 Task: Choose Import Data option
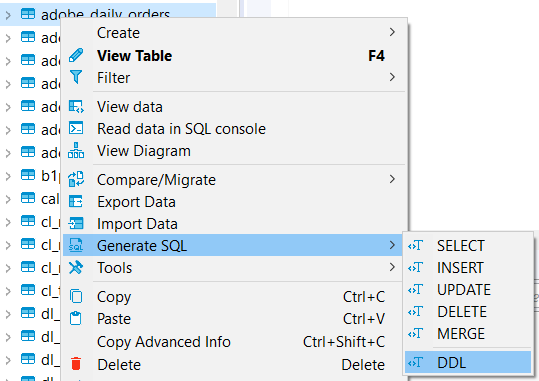click(x=233, y=224)
